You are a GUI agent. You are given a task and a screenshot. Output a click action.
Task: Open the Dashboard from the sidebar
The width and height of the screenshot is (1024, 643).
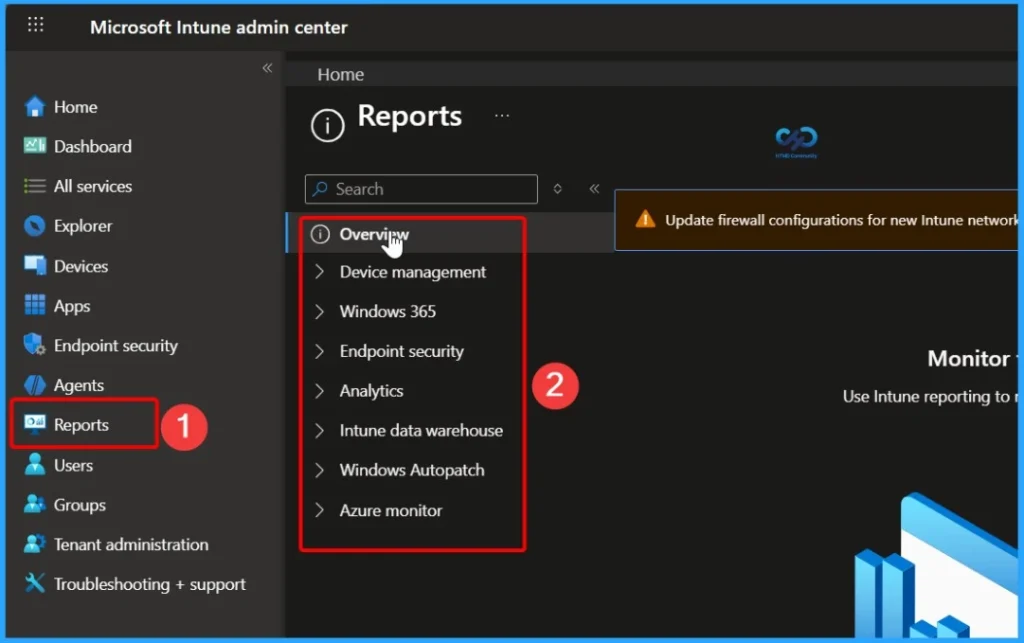[x=92, y=146]
